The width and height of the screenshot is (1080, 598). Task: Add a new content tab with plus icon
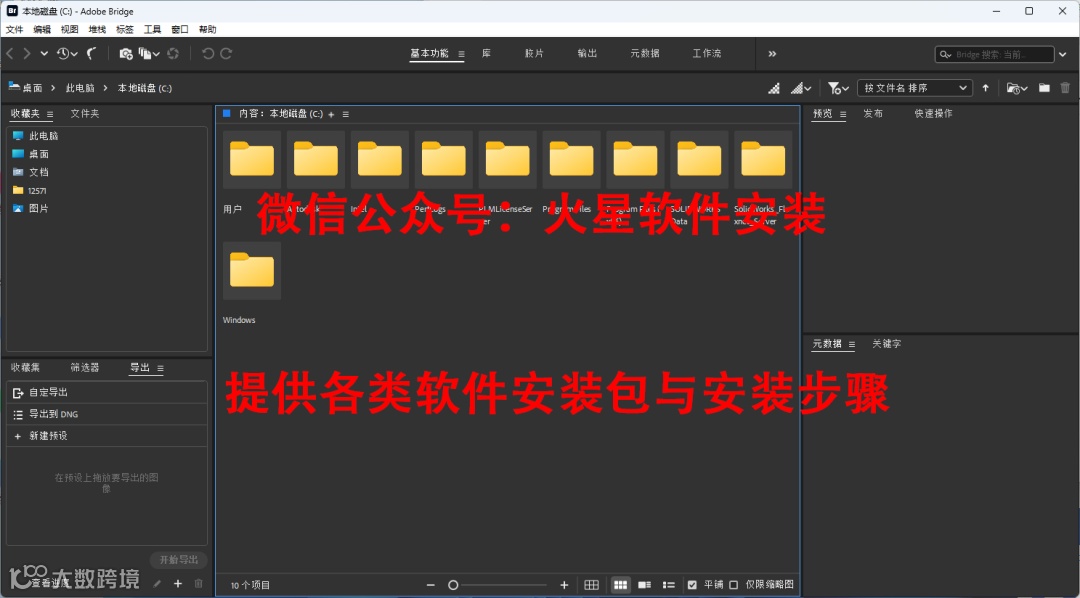pos(331,114)
